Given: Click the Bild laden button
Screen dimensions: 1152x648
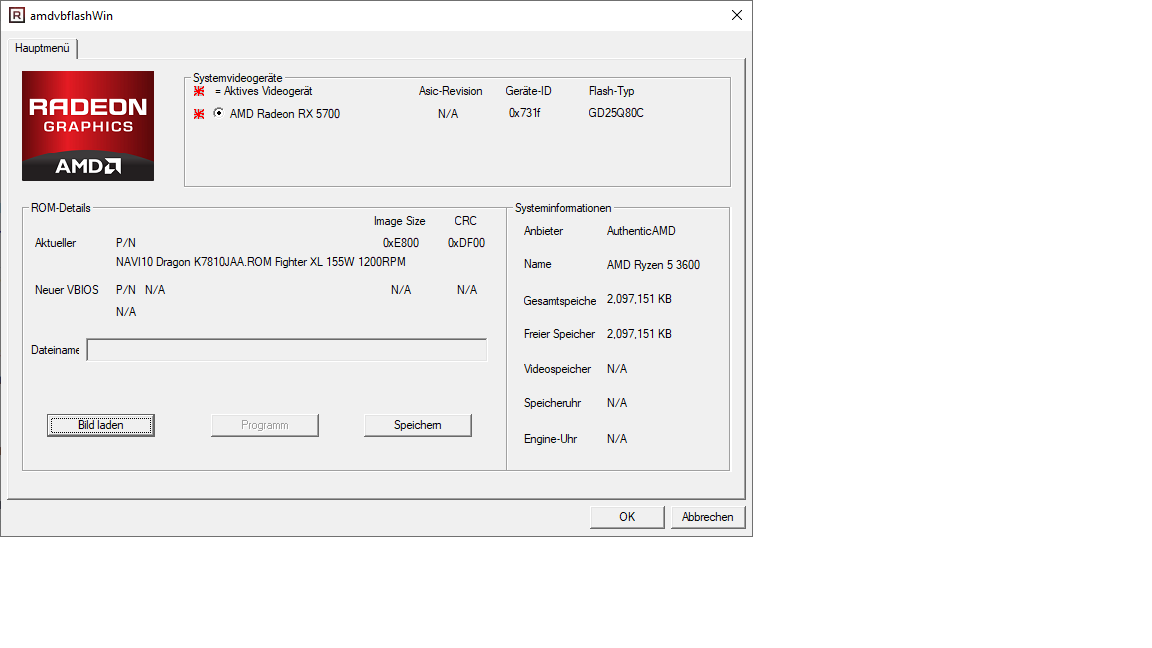Looking at the screenshot, I should click(100, 424).
